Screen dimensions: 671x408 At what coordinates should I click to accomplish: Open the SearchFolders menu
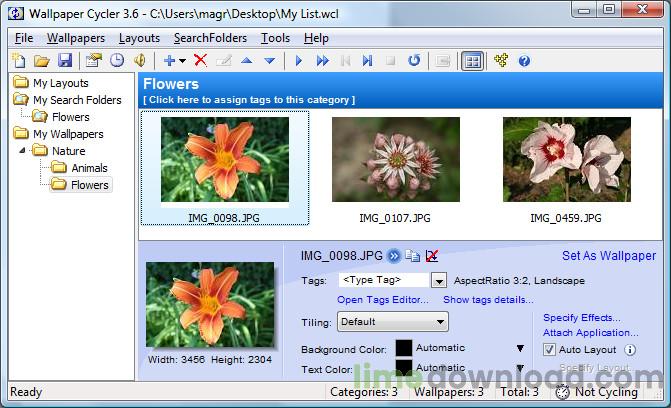[x=210, y=38]
